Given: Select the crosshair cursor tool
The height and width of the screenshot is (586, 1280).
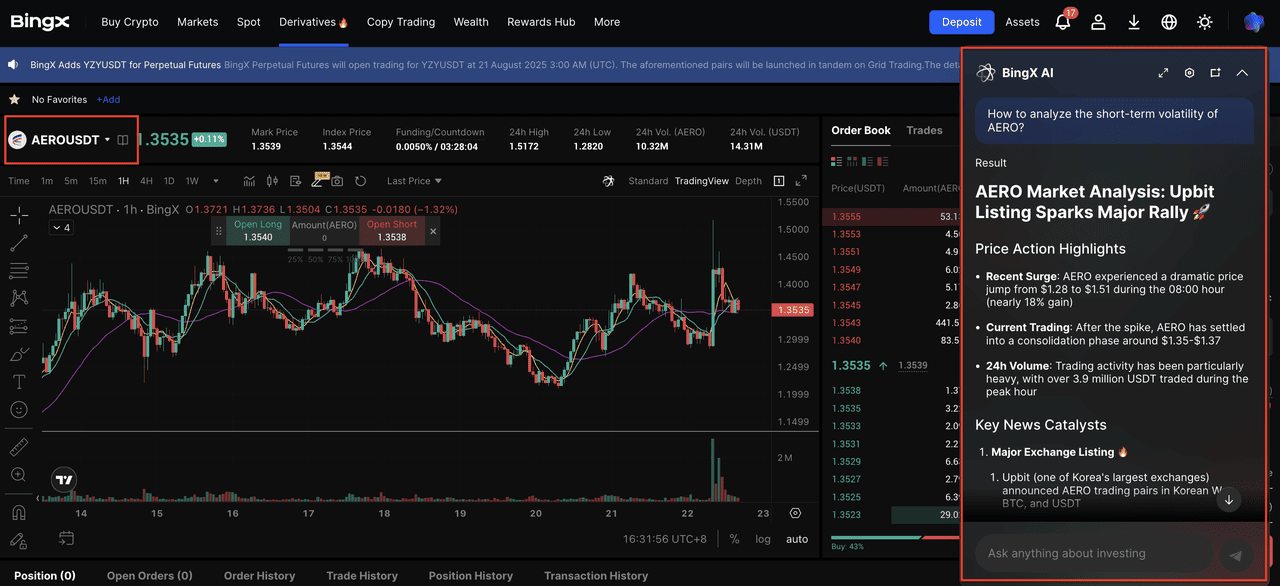Looking at the screenshot, I should (x=18, y=214).
